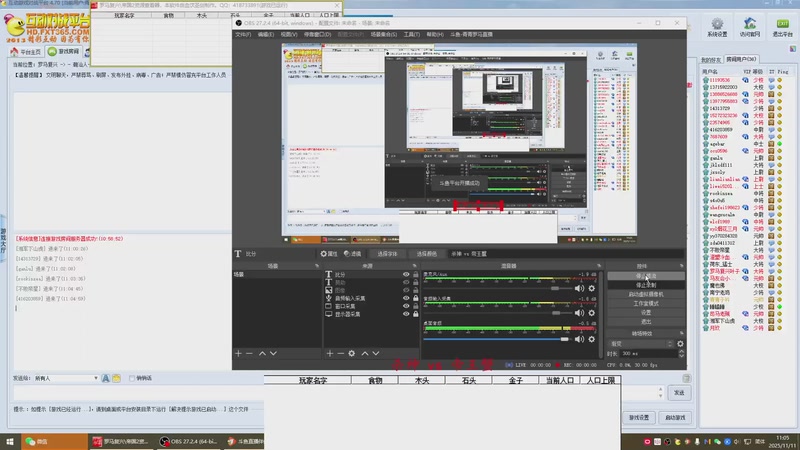Pop out the Scene Transitions dock panel
Screen dimensions: 800x450
pyautogui.click(x=681, y=333)
